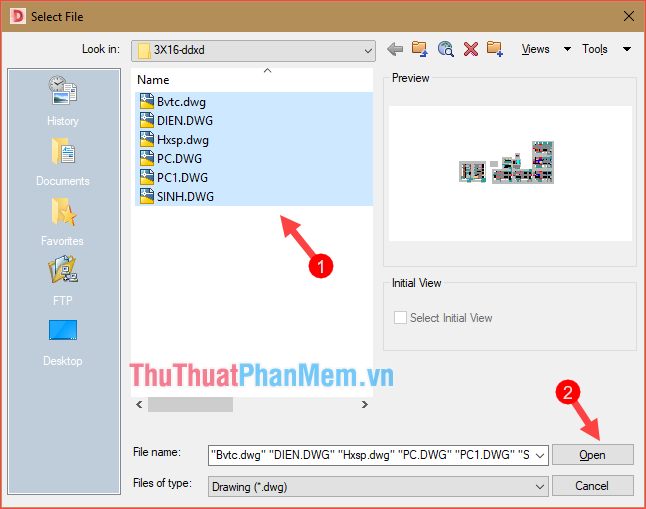Screen dimensions: 646x509
Task: Select the Hxsp.dwg file icon
Action: (x=147, y=139)
